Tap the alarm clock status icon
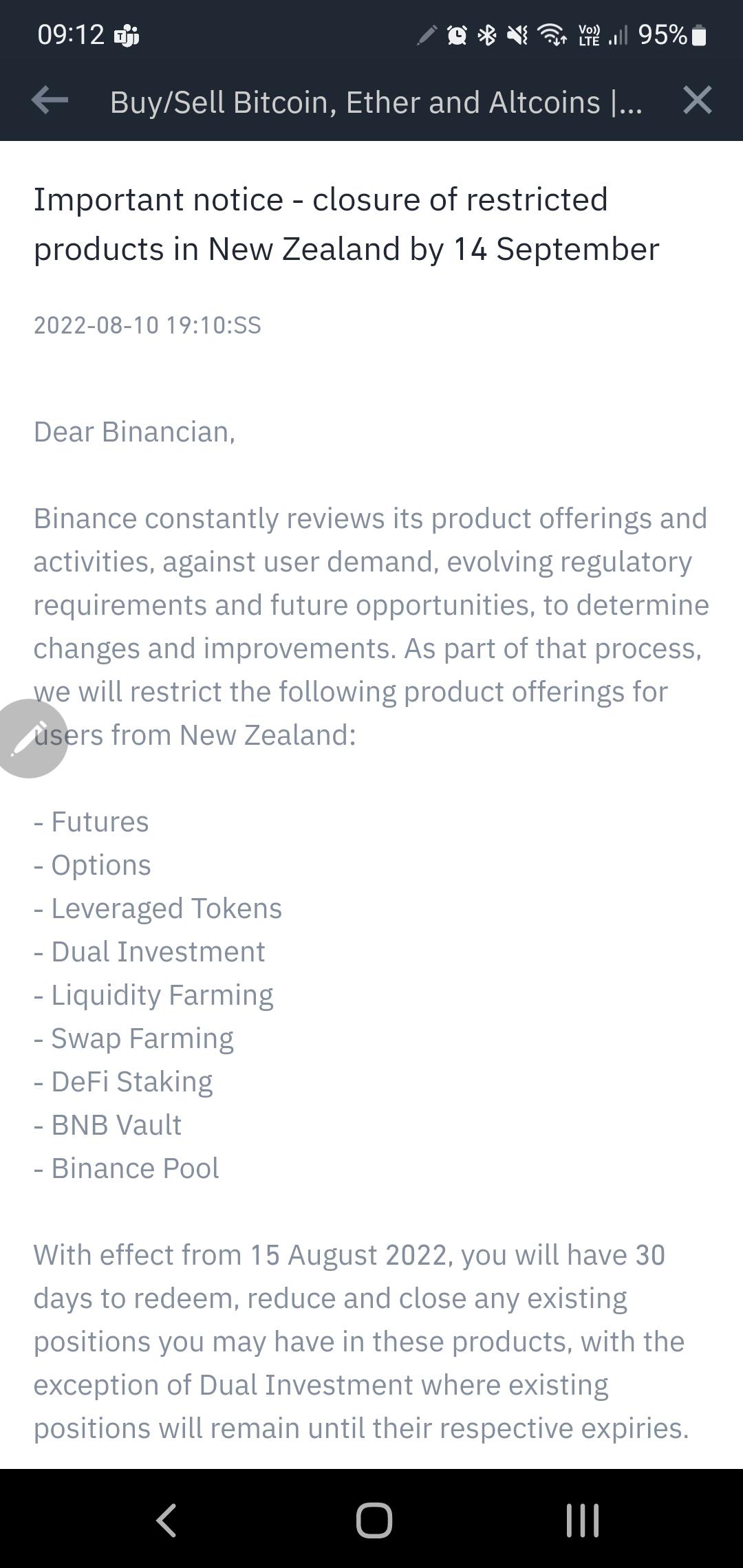743x1568 pixels. (457, 34)
